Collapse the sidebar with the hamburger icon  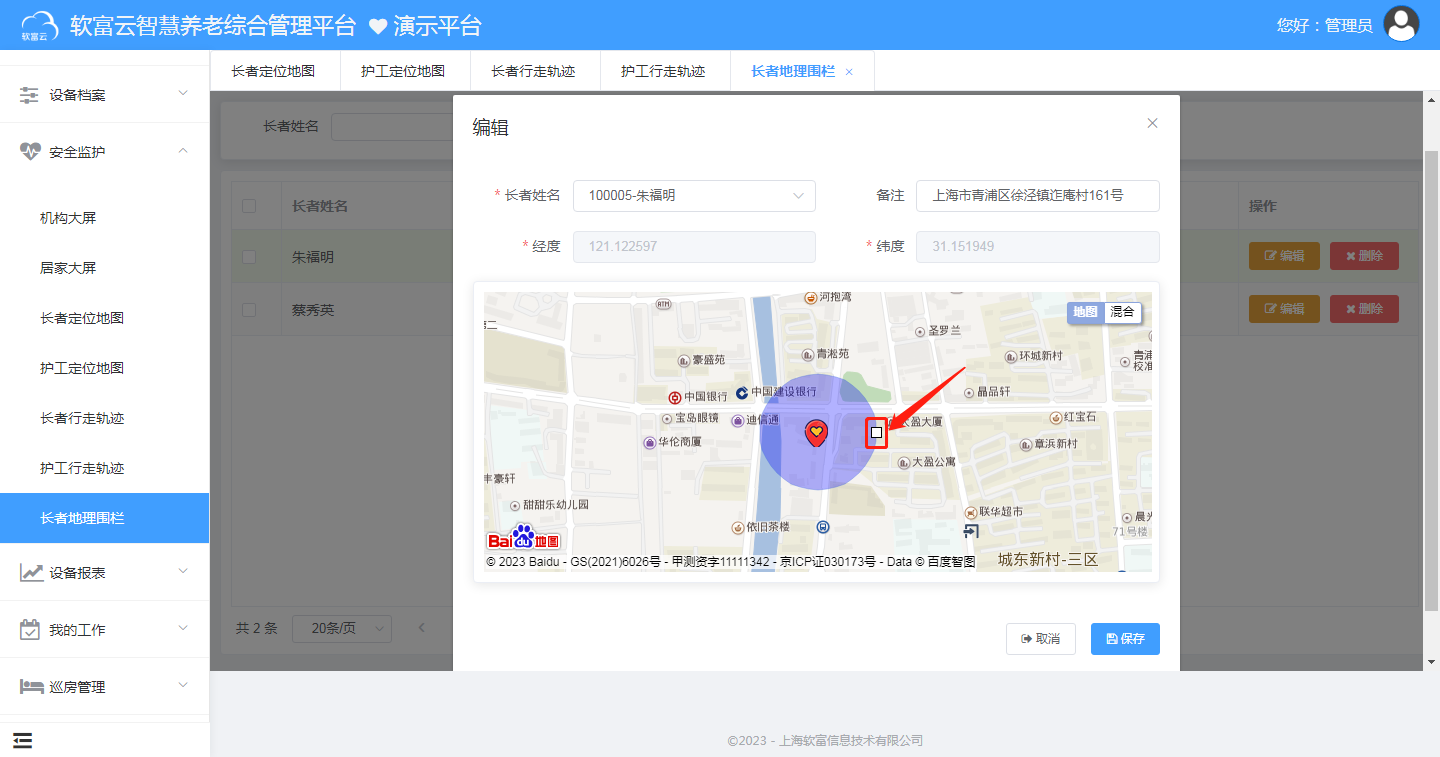point(22,740)
